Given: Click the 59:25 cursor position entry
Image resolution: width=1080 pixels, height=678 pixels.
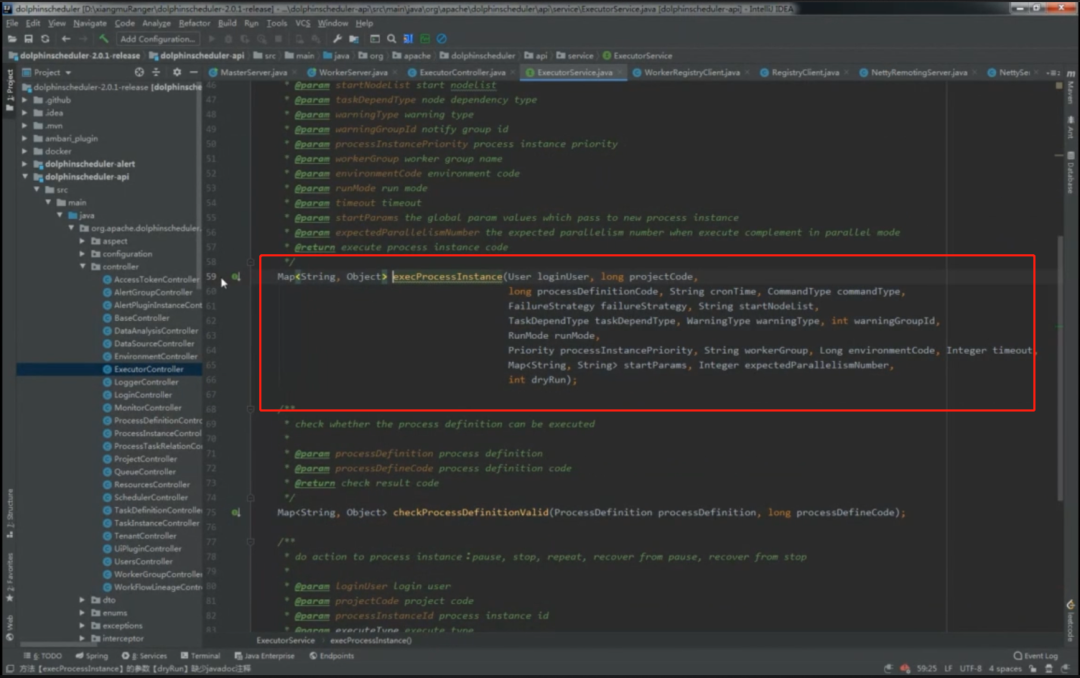Looking at the screenshot, I should [x=926, y=668].
